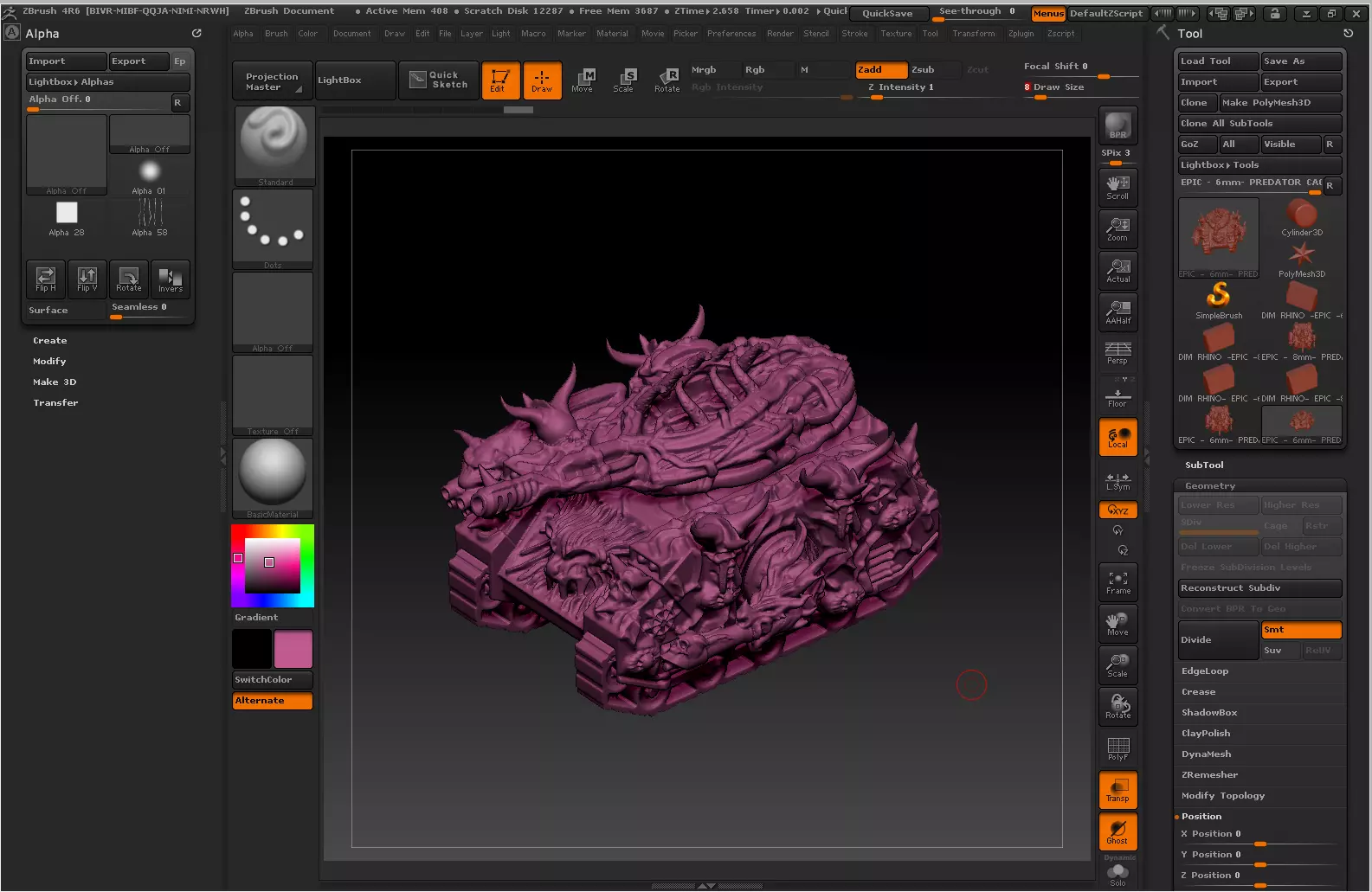Open the BasicMaterial sphere thumbnail
The height and width of the screenshot is (892, 1372).
[x=273, y=478]
